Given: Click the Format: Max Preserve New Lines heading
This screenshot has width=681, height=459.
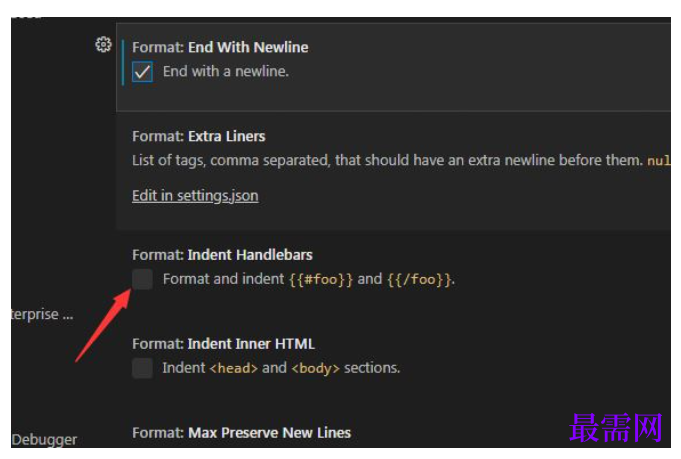Looking at the screenshot, I should coord(241,433).
